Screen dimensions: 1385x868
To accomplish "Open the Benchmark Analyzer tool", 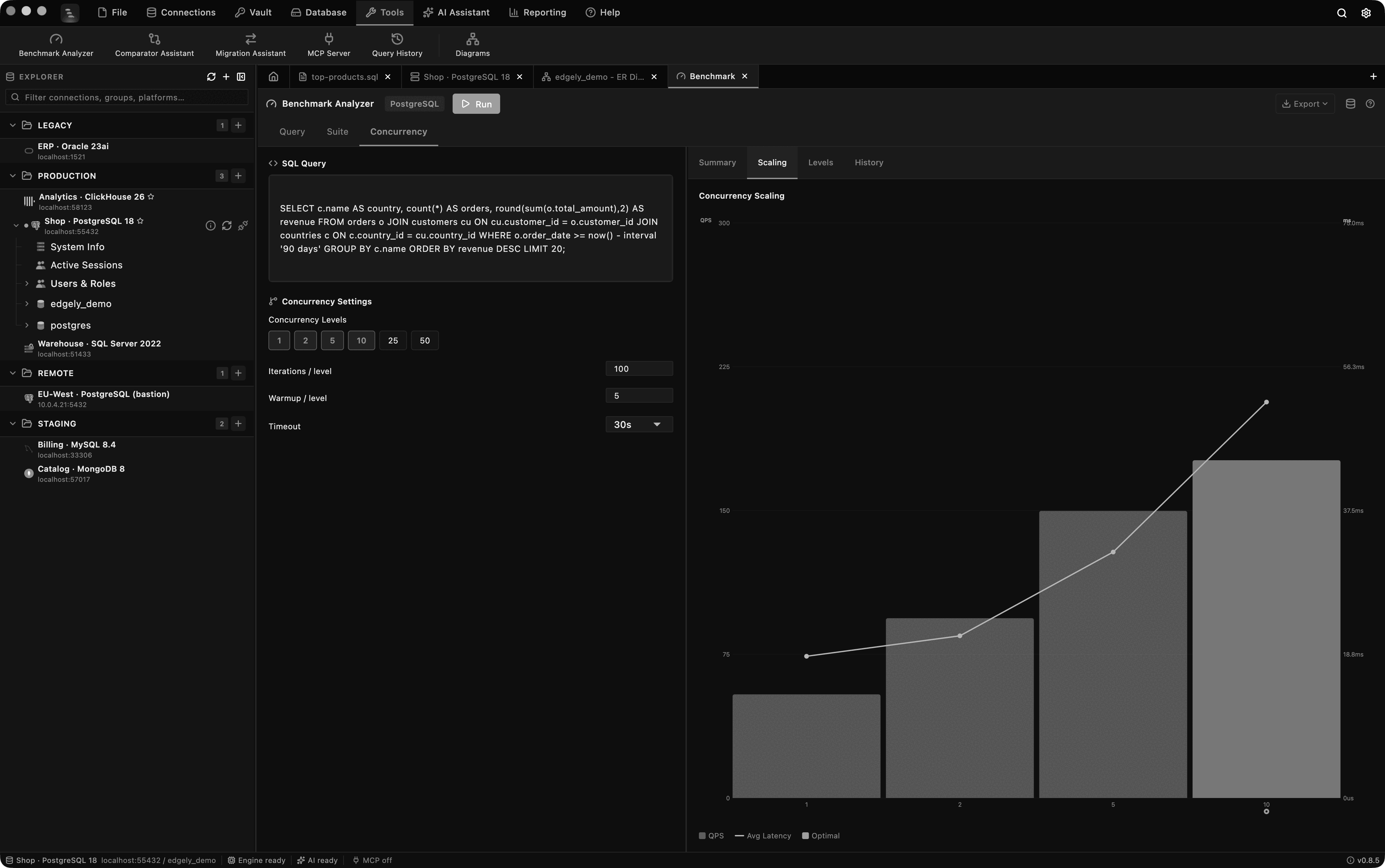I will [x=56, y=45].
